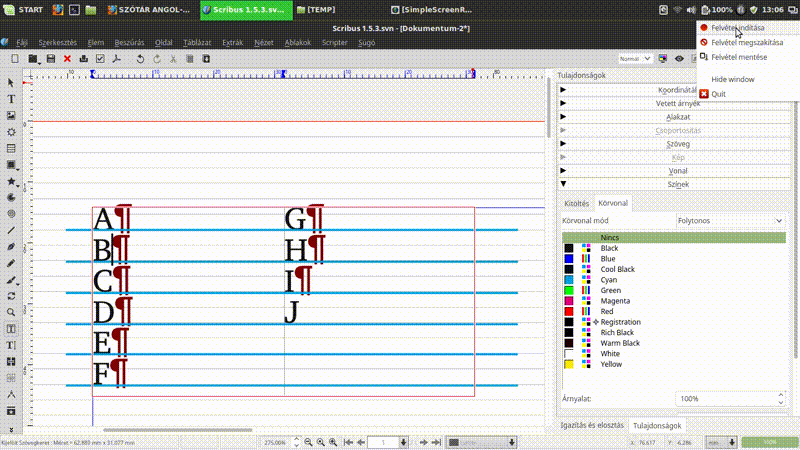Image resolution: width=800 pixels, height=450 pixels.
Task: Click the Export as PDF icon
Action: pyautogui.click(x=116, y=60)
